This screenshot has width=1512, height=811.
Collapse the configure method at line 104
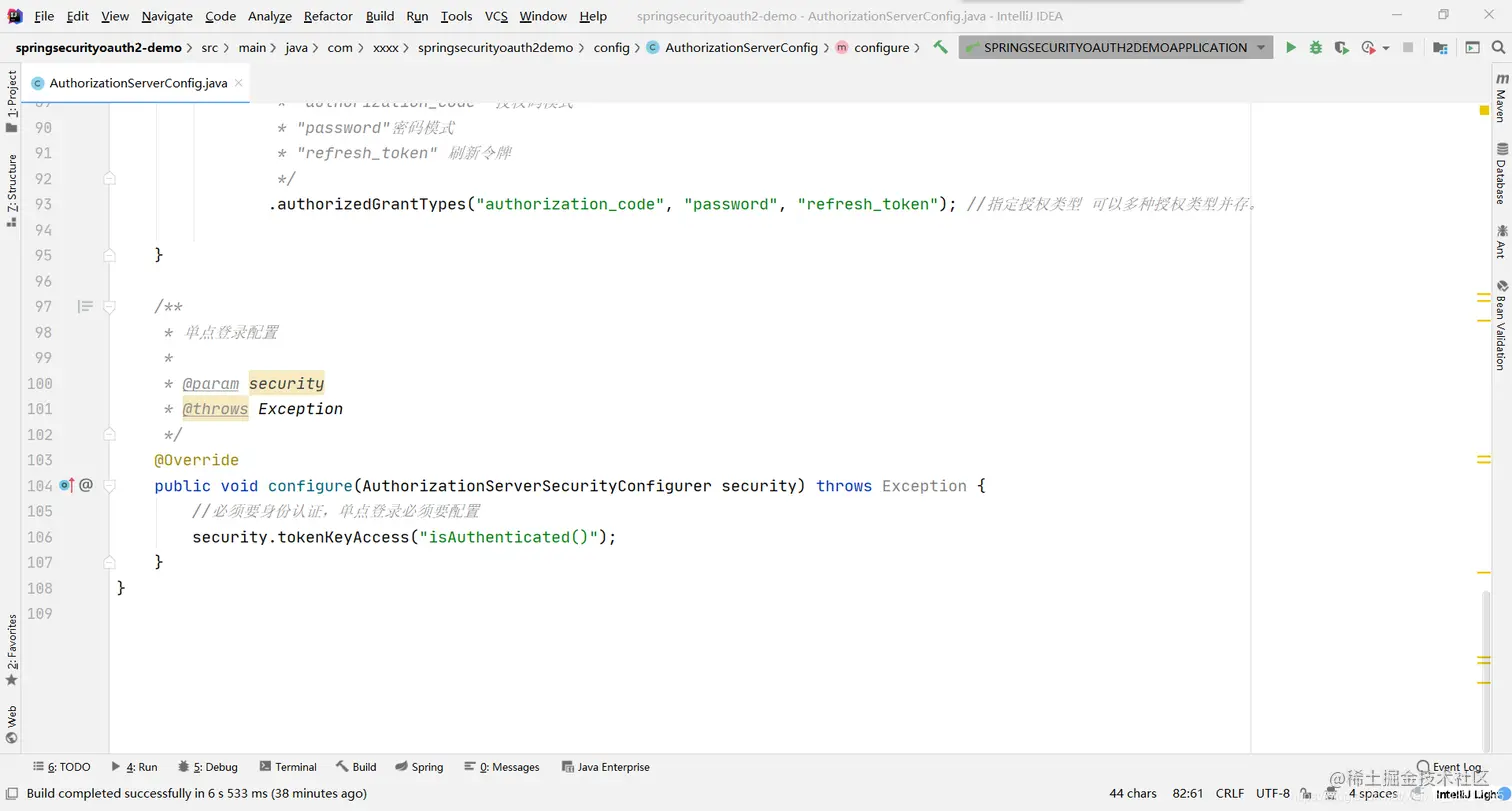(x=110, y=486)
